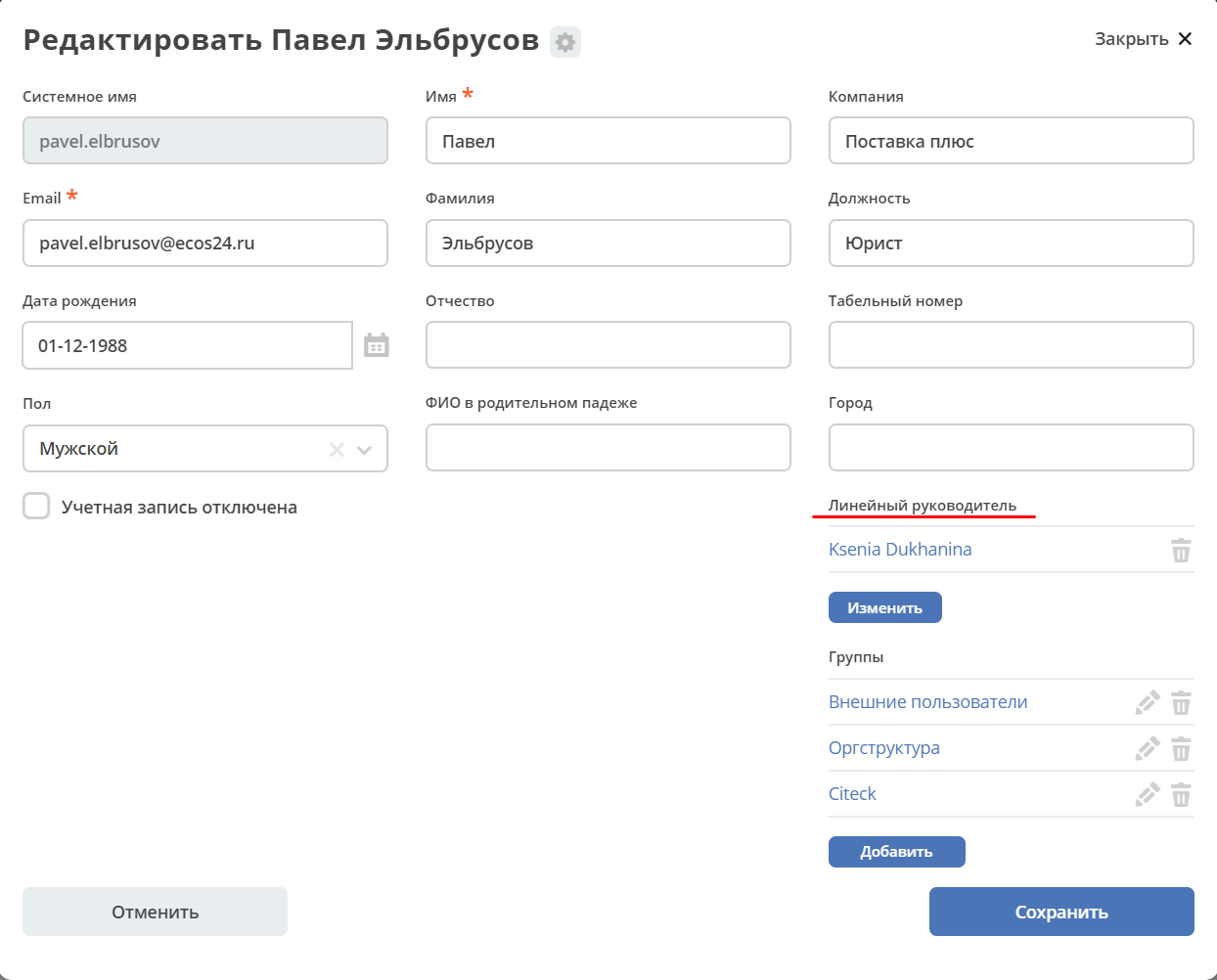Screen dimensions: 1217x980
Task: Remove the Citeck group
Action: (1181, 794)
